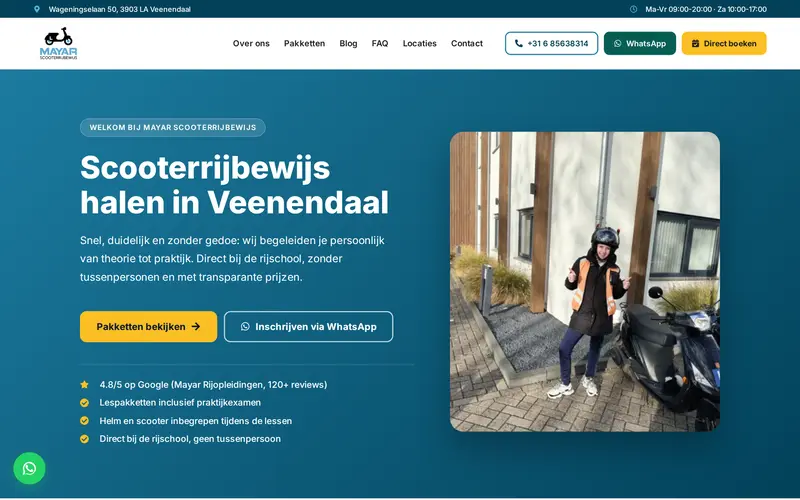Image resolution: width=800 pixels, height=500 pixels.
Task: Call the phone number +31 6 85638314
Action: pyautogui.click(x=552, y=43)
